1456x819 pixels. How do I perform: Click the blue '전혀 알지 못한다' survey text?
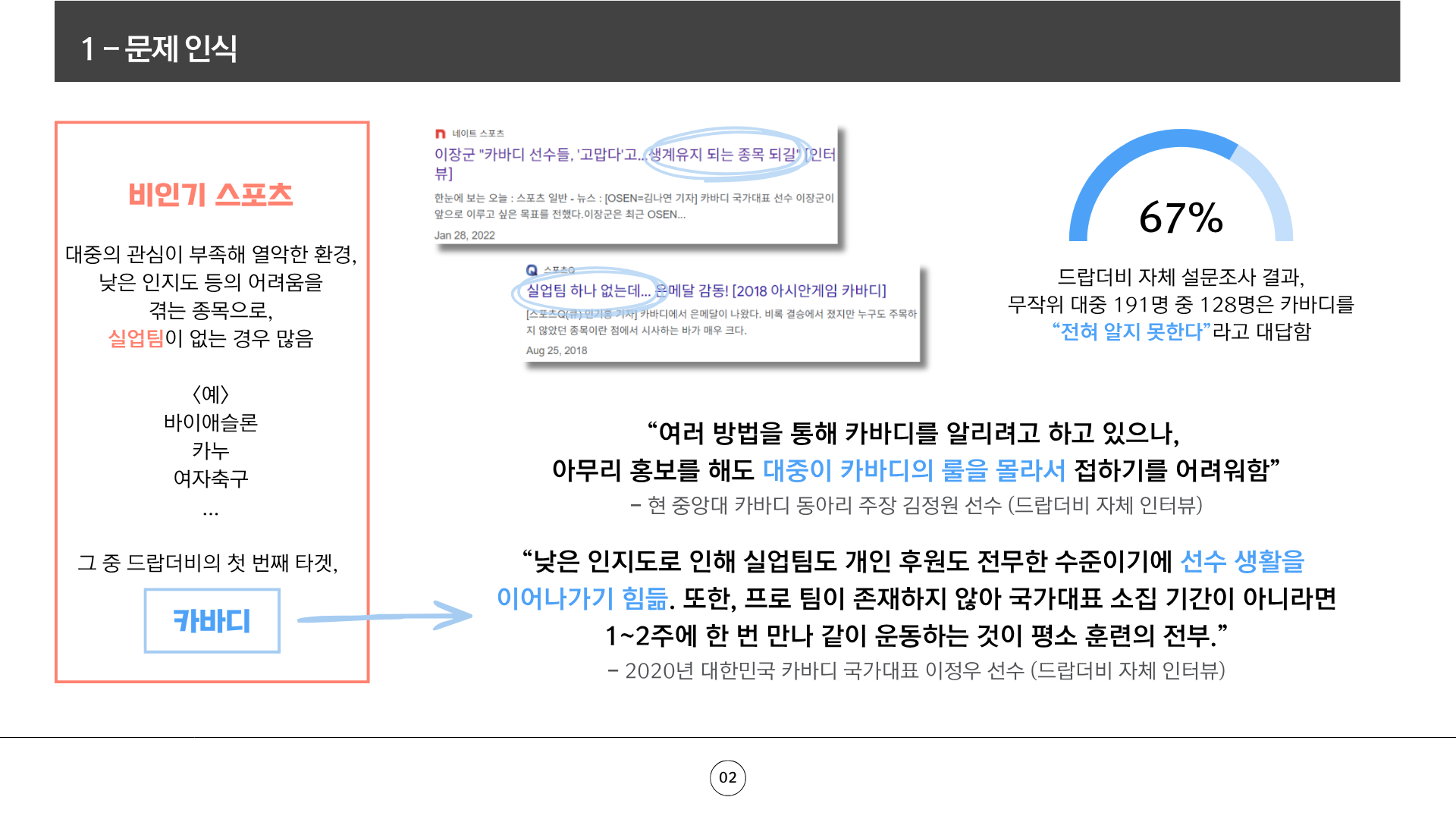(x=1131, y=331)
